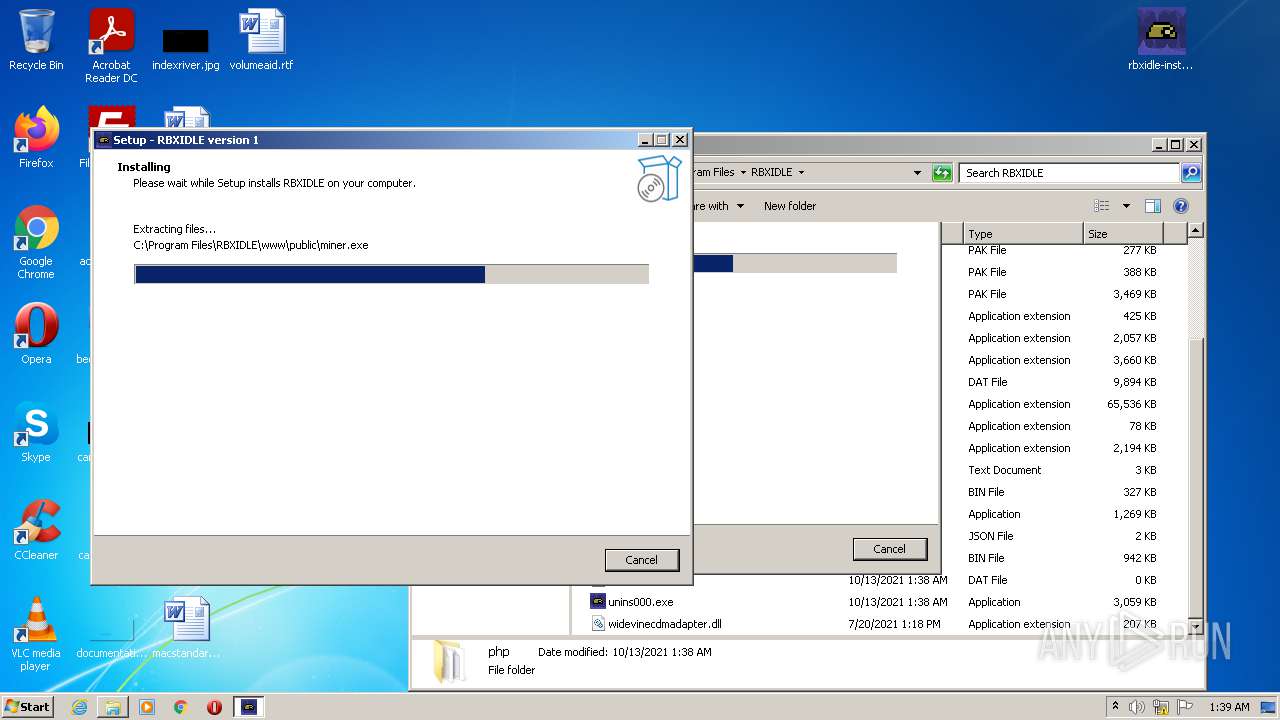Click New folder in Explorer toolbar
1280x720 pixels.
click(x=790, y=206)
